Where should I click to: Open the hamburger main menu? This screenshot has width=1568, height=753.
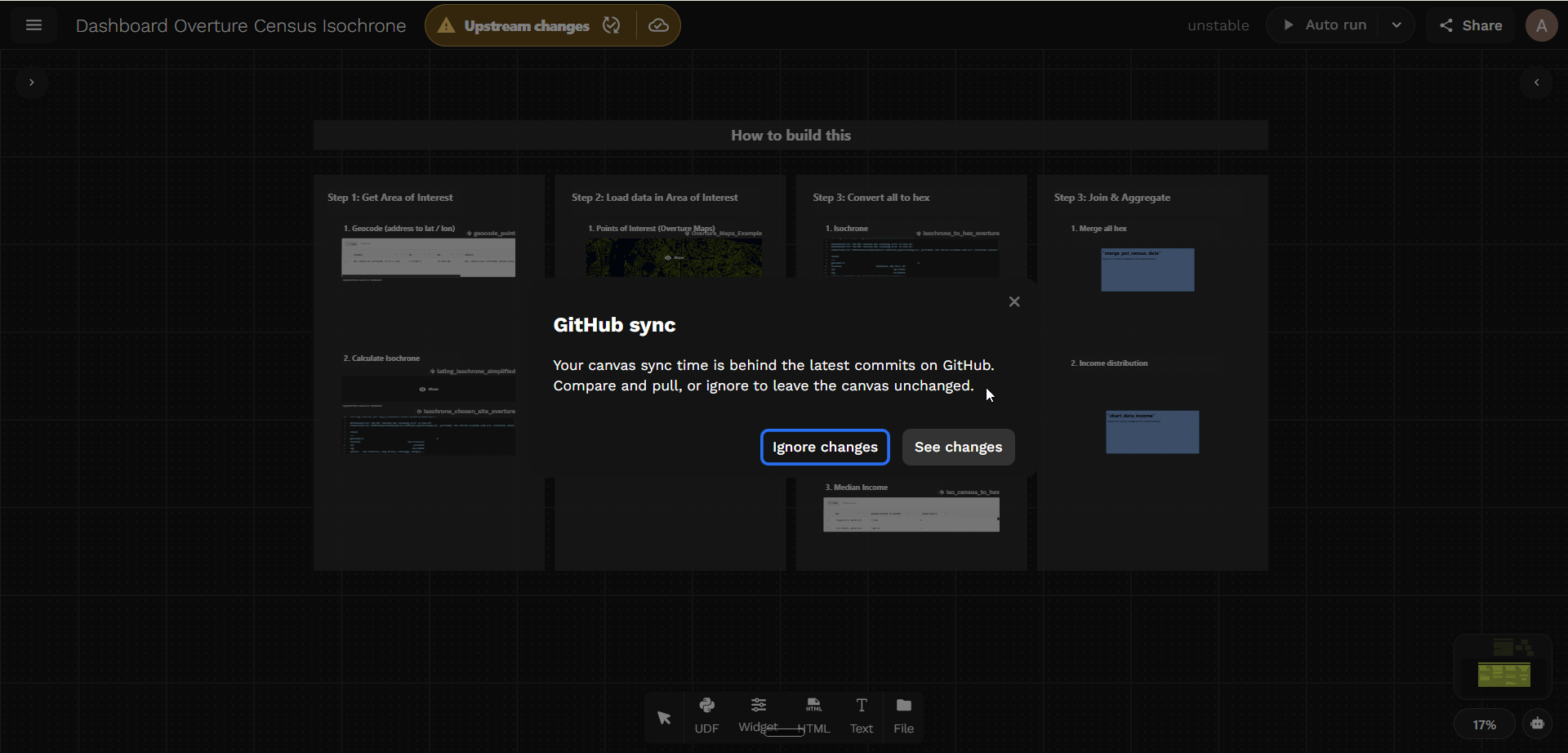[33, 25]
